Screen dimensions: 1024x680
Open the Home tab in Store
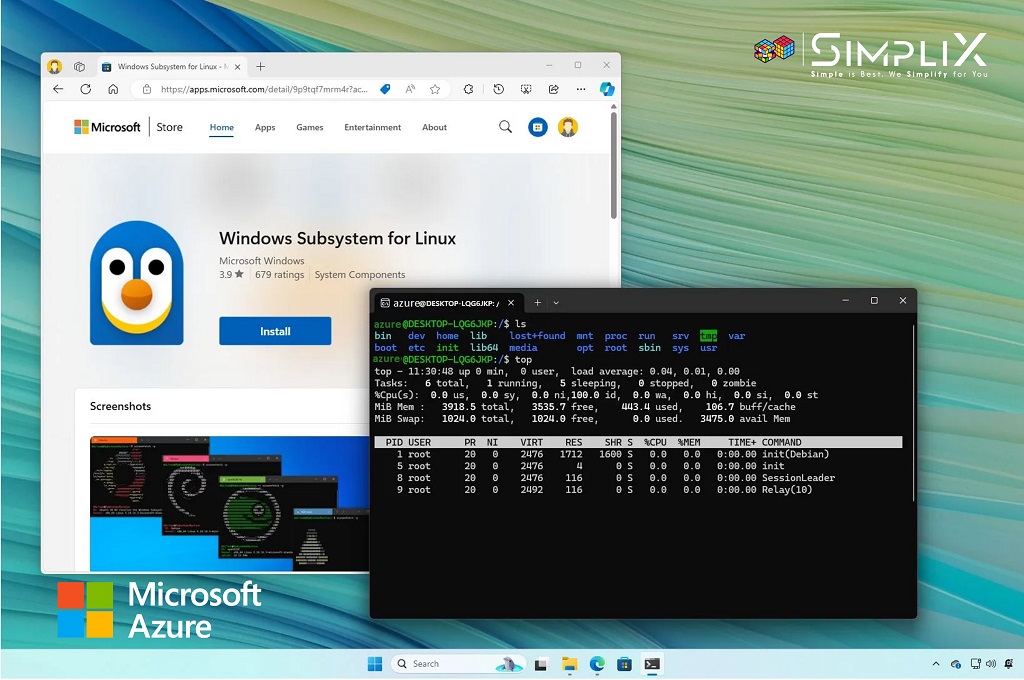[221, 127]
